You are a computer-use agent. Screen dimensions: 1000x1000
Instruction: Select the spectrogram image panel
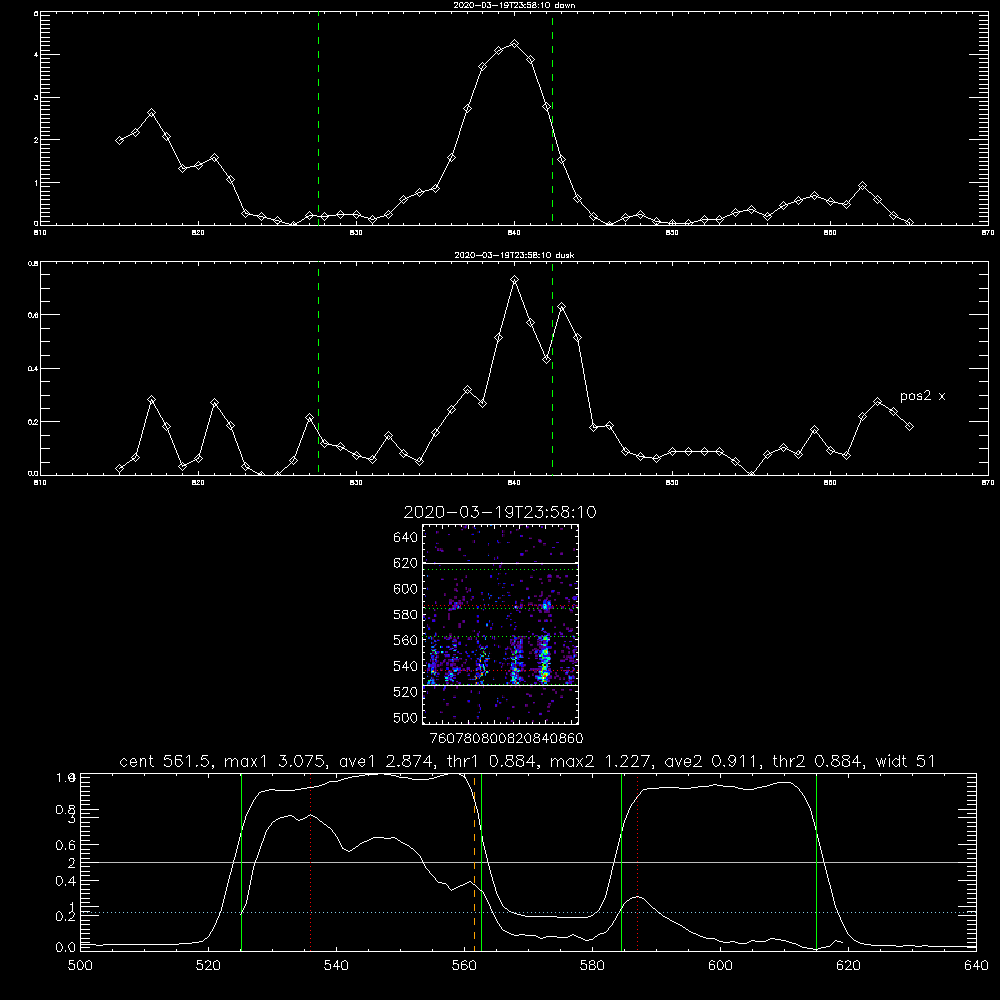pyautogui.click(x=501, y=624)
